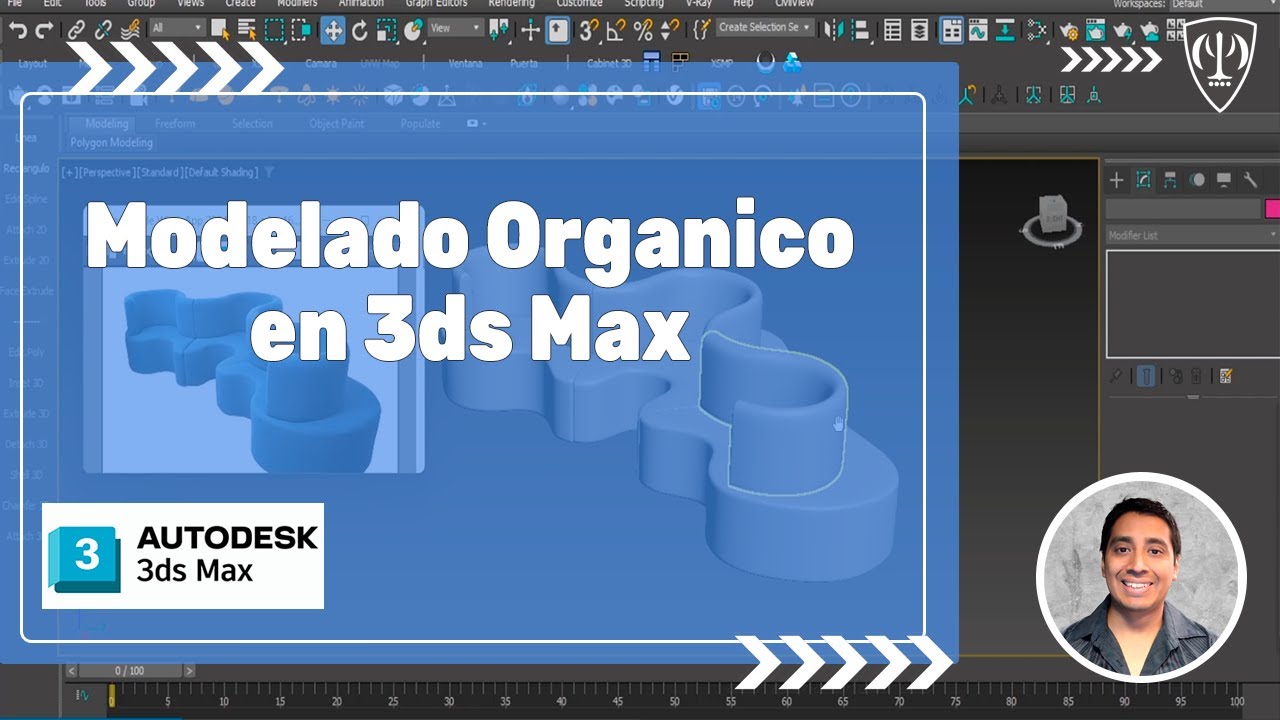
Task: Click the Align tool icon
Action: (x=859, y=30)
